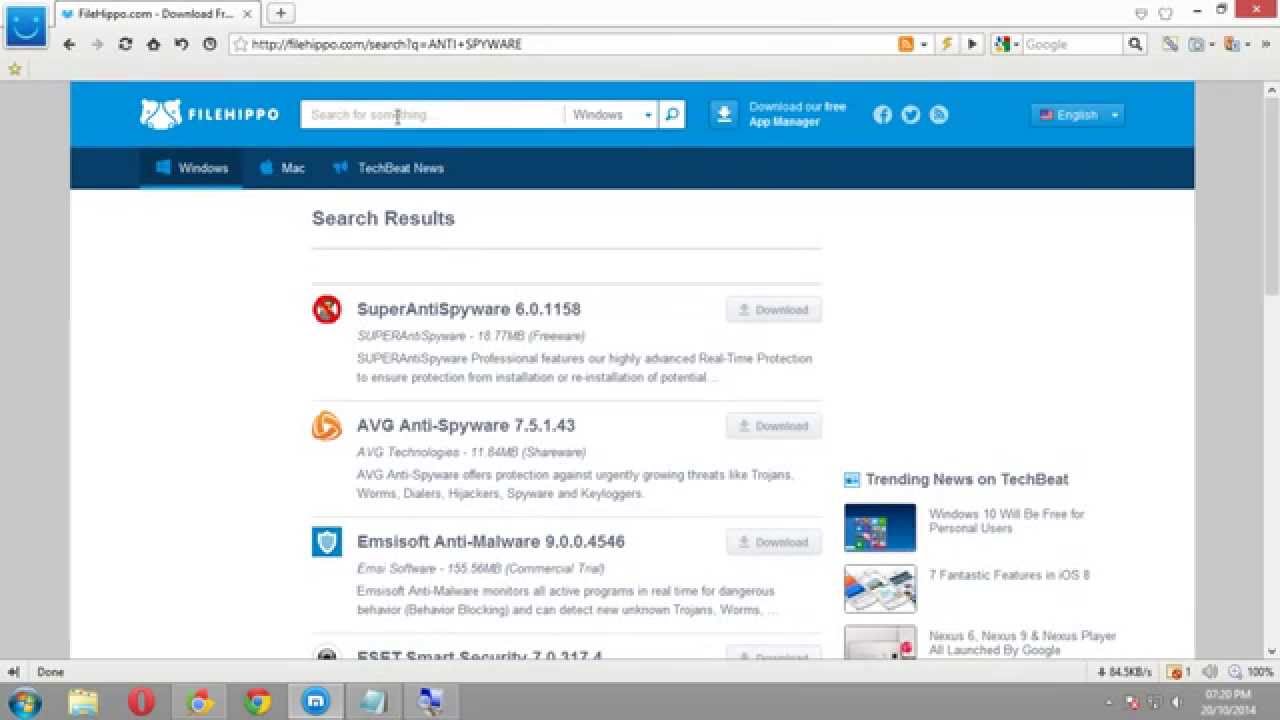This screenshot has height=720, width=1280.
Task: Toggle the sidebar via status bar arrow
Action: (14, 672)
